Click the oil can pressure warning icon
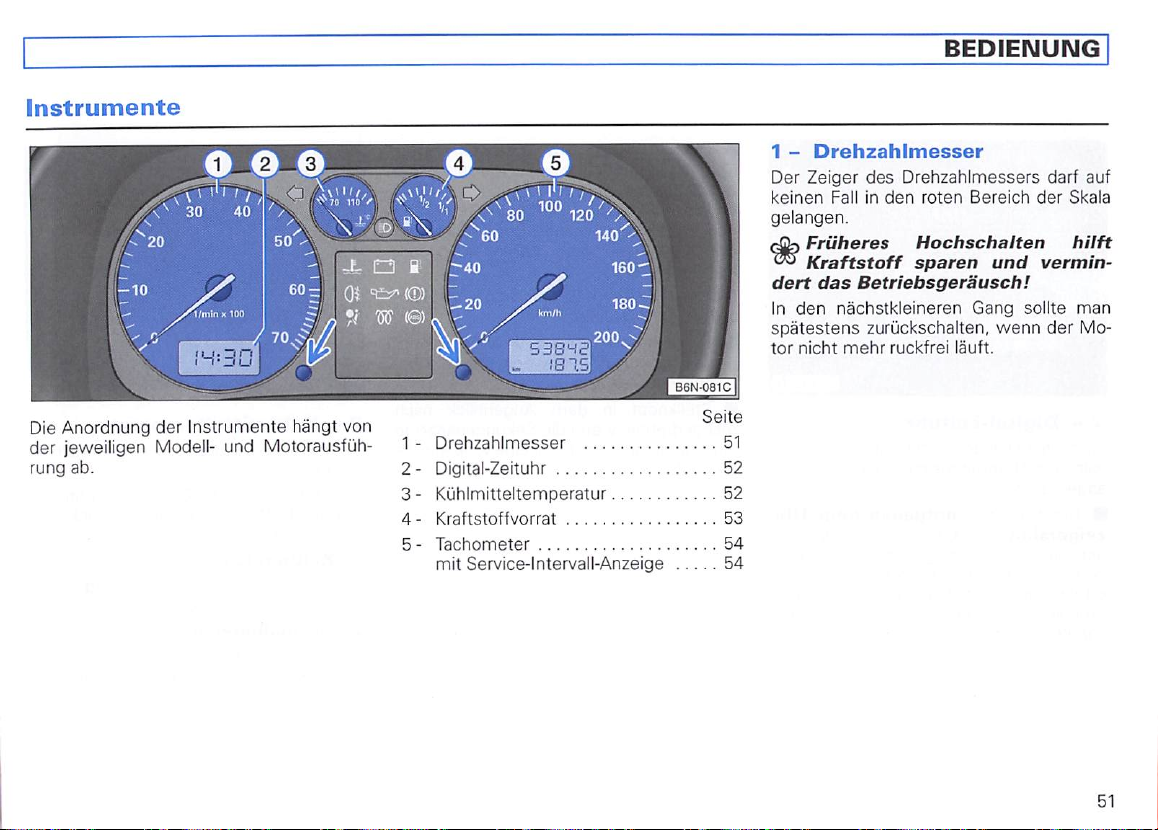 [x=384, y=294]
